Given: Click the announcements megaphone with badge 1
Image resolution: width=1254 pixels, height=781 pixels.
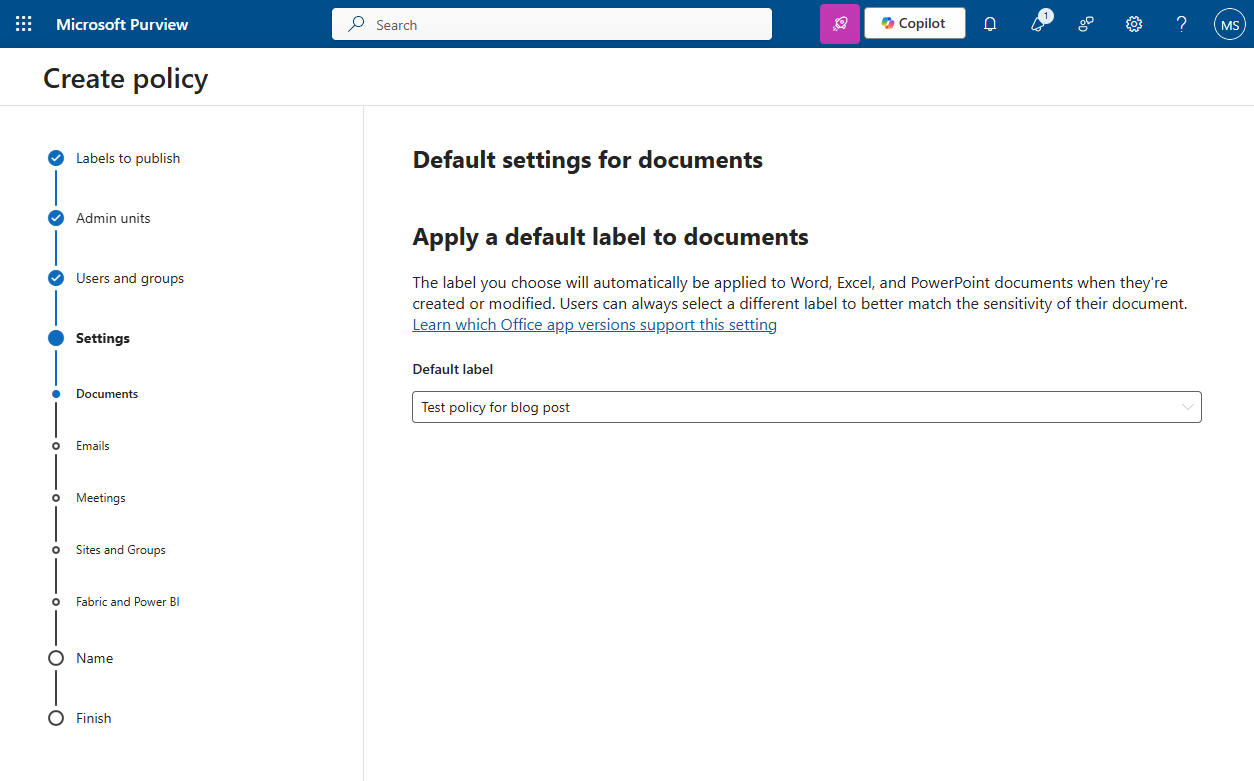Looking at the screenshot, I should tap(1037, 23).
